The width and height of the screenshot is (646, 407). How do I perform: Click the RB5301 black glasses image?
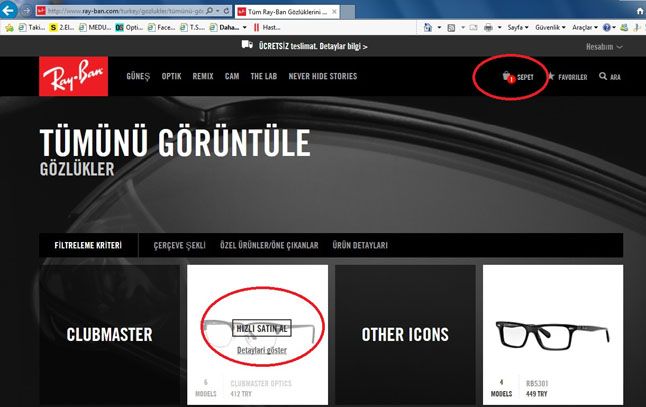(x=552, y=334)
